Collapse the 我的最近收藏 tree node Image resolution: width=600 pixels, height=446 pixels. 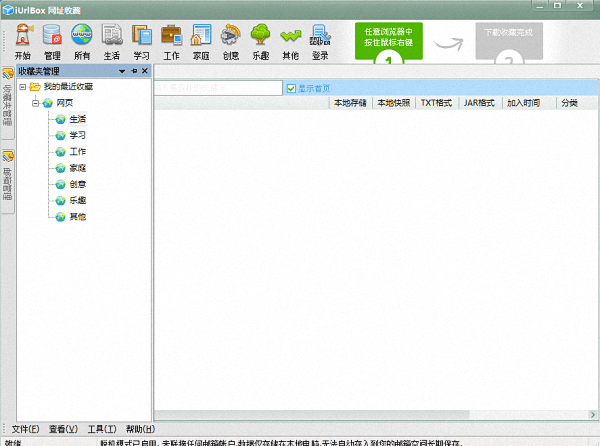[21, 87]
